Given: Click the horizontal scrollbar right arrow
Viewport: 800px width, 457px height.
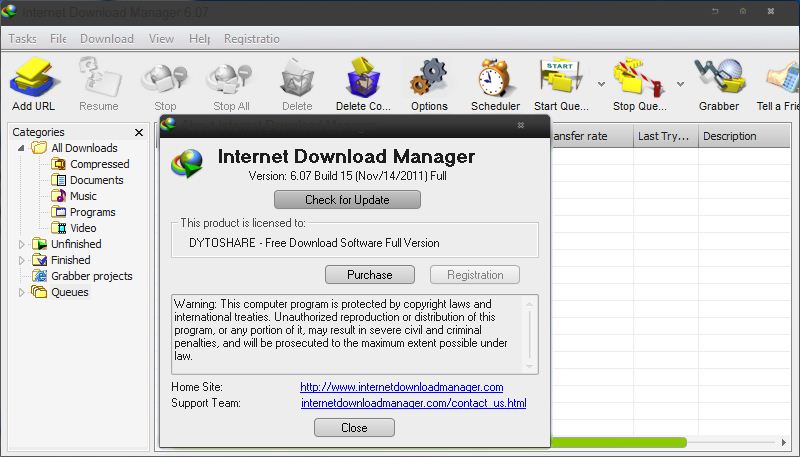Looking at the screenshot, I should pyautogui.click(x=784, y=442).
